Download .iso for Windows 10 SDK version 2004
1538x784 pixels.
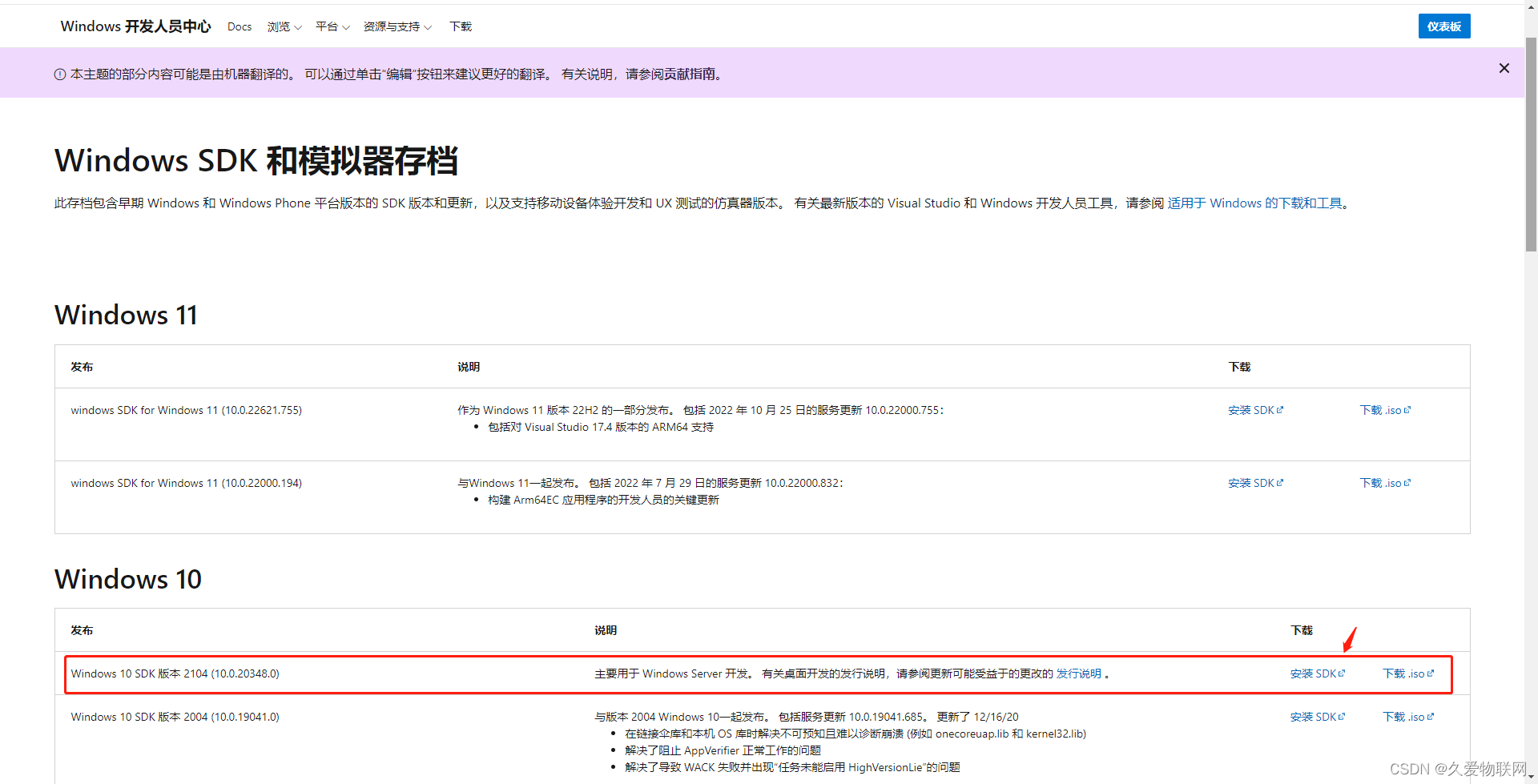(x=1408, y=717)
